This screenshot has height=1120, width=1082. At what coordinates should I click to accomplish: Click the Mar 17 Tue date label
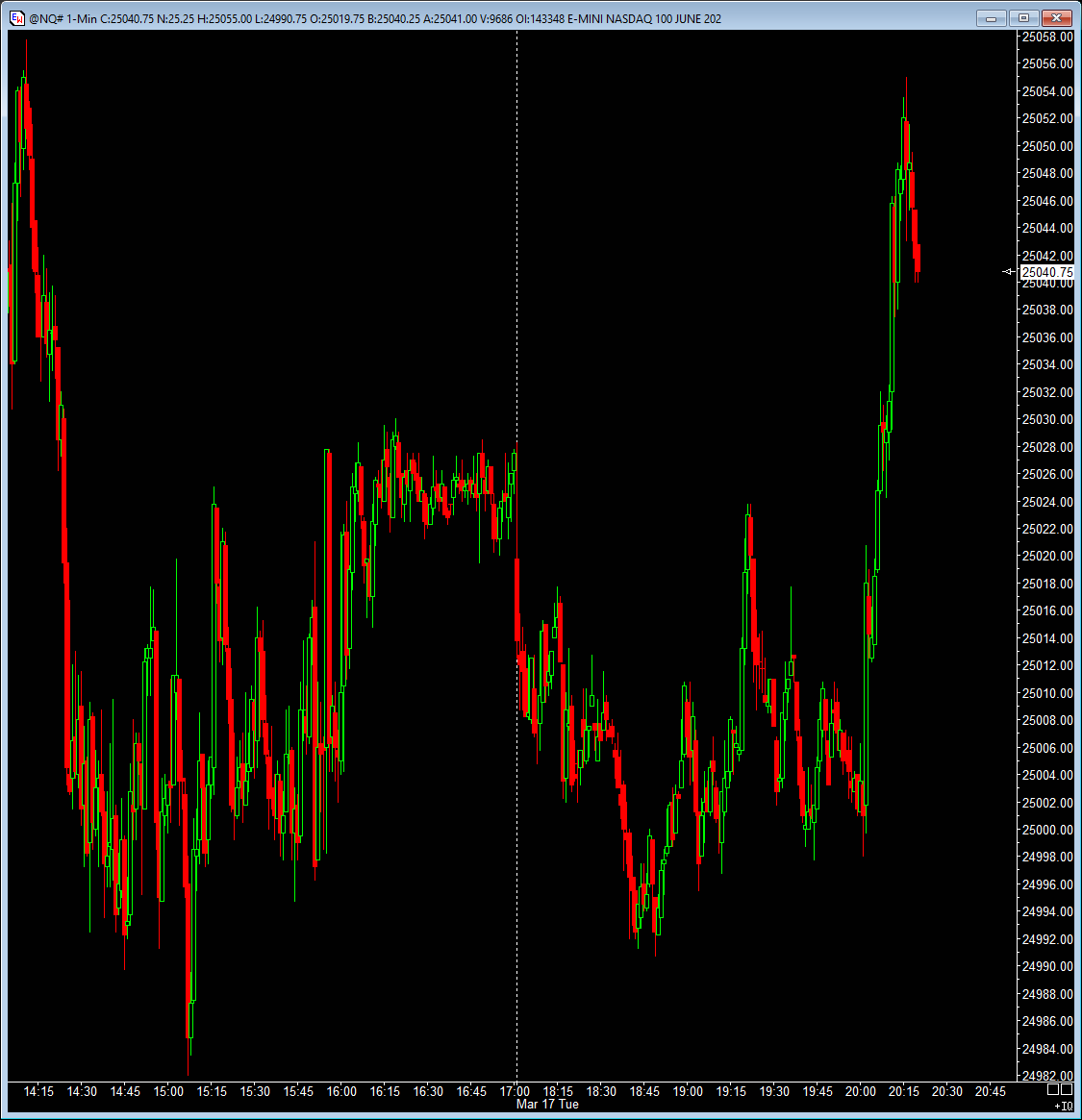[547, 1105]
